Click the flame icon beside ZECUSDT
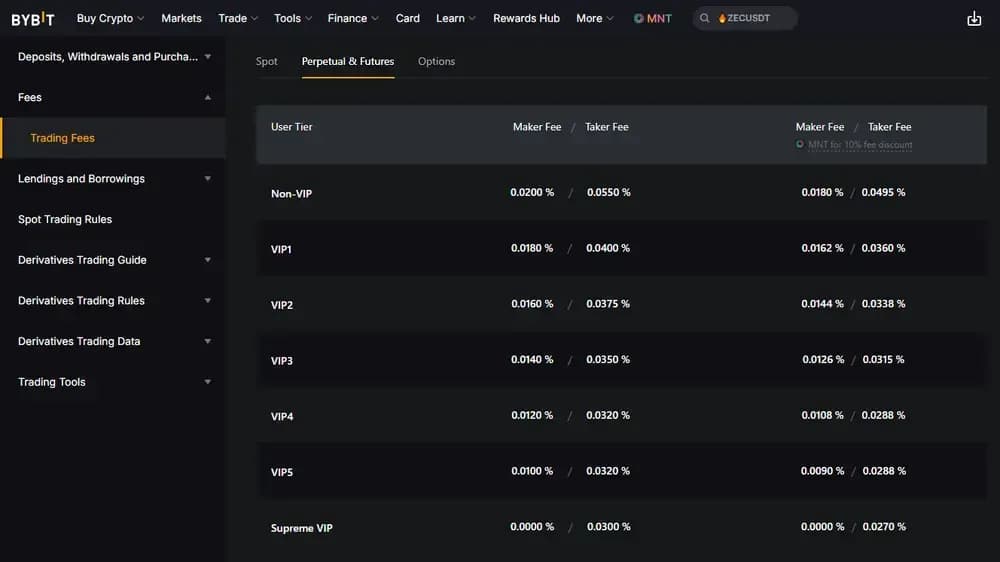Image resolution: width=1000 pixels, height=562 pixels. [722, 18]
